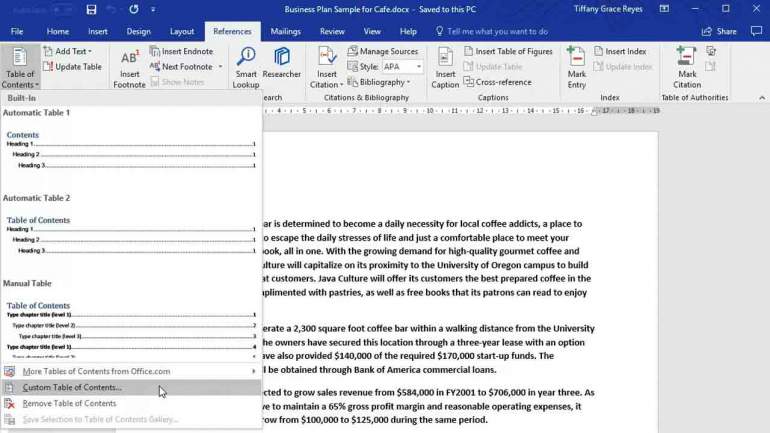The height and width of the screenshot is (433, 770).
Task: Click Mark Entry
Action: pyautogui.click(x=577, y=68)
